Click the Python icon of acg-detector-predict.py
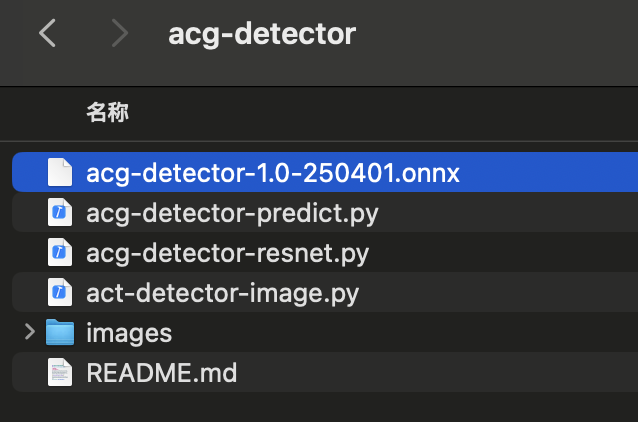The height and width of the screenshot is (422, 638). click(60, 212)
